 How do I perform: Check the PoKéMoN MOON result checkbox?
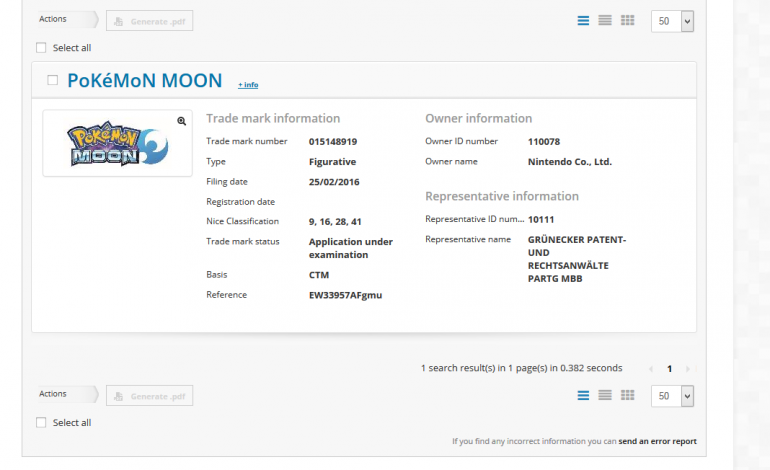click(x=52, y=80)
